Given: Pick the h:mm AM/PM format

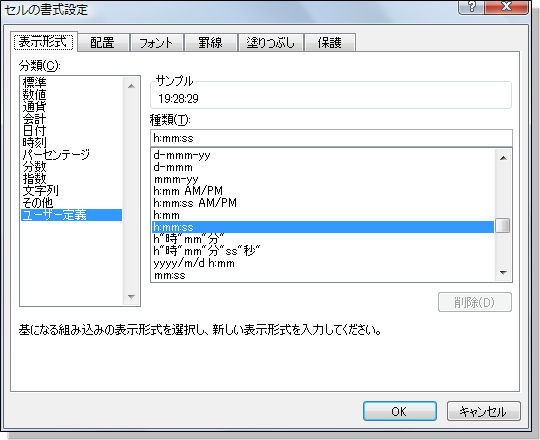Looking at the screenshot, I should tap(188, 191).
